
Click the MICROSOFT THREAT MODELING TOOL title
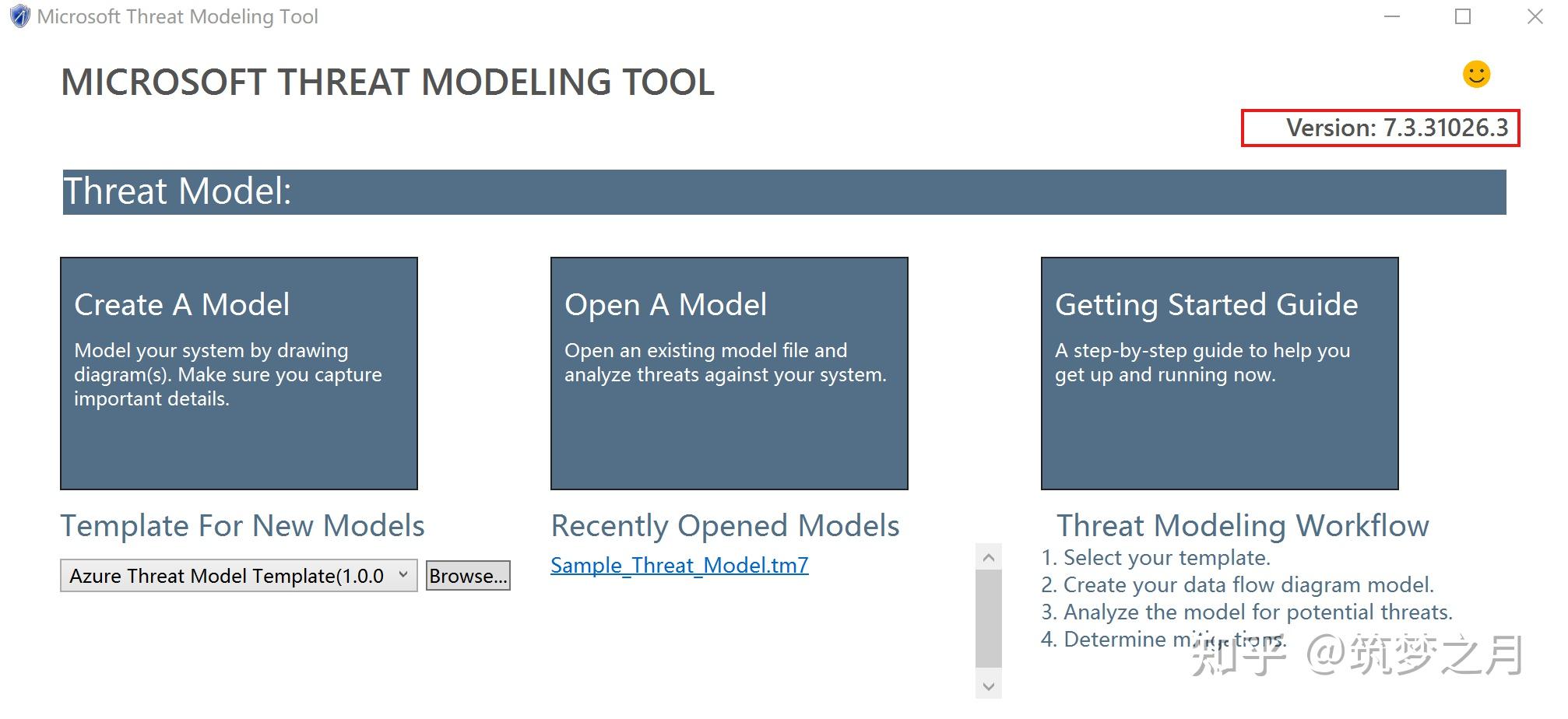point(388,81)
